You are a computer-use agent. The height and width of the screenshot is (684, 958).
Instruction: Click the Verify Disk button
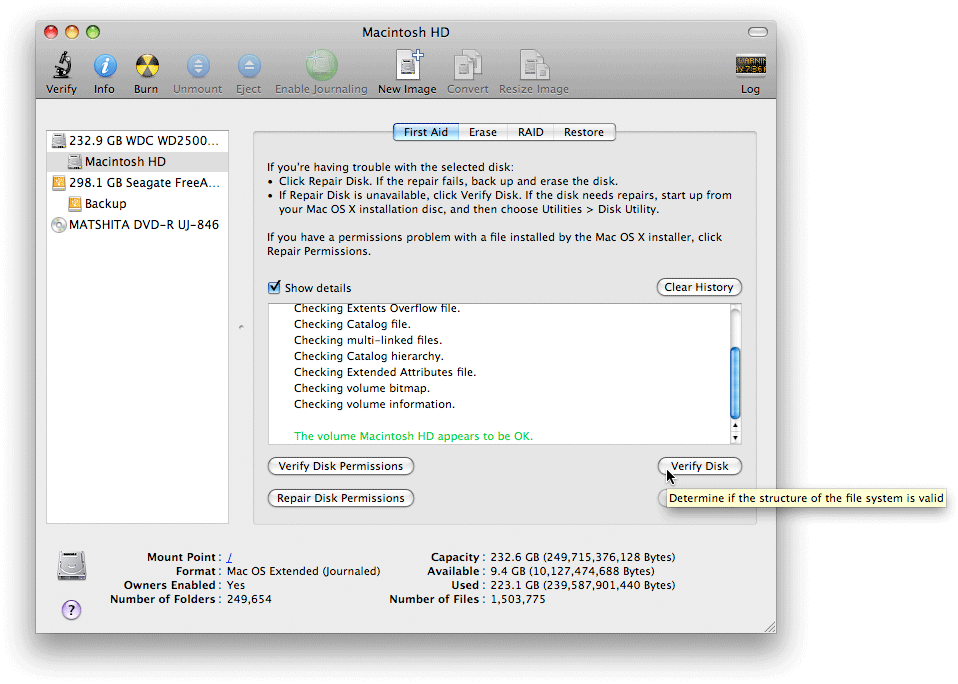(x=699, y=465)
